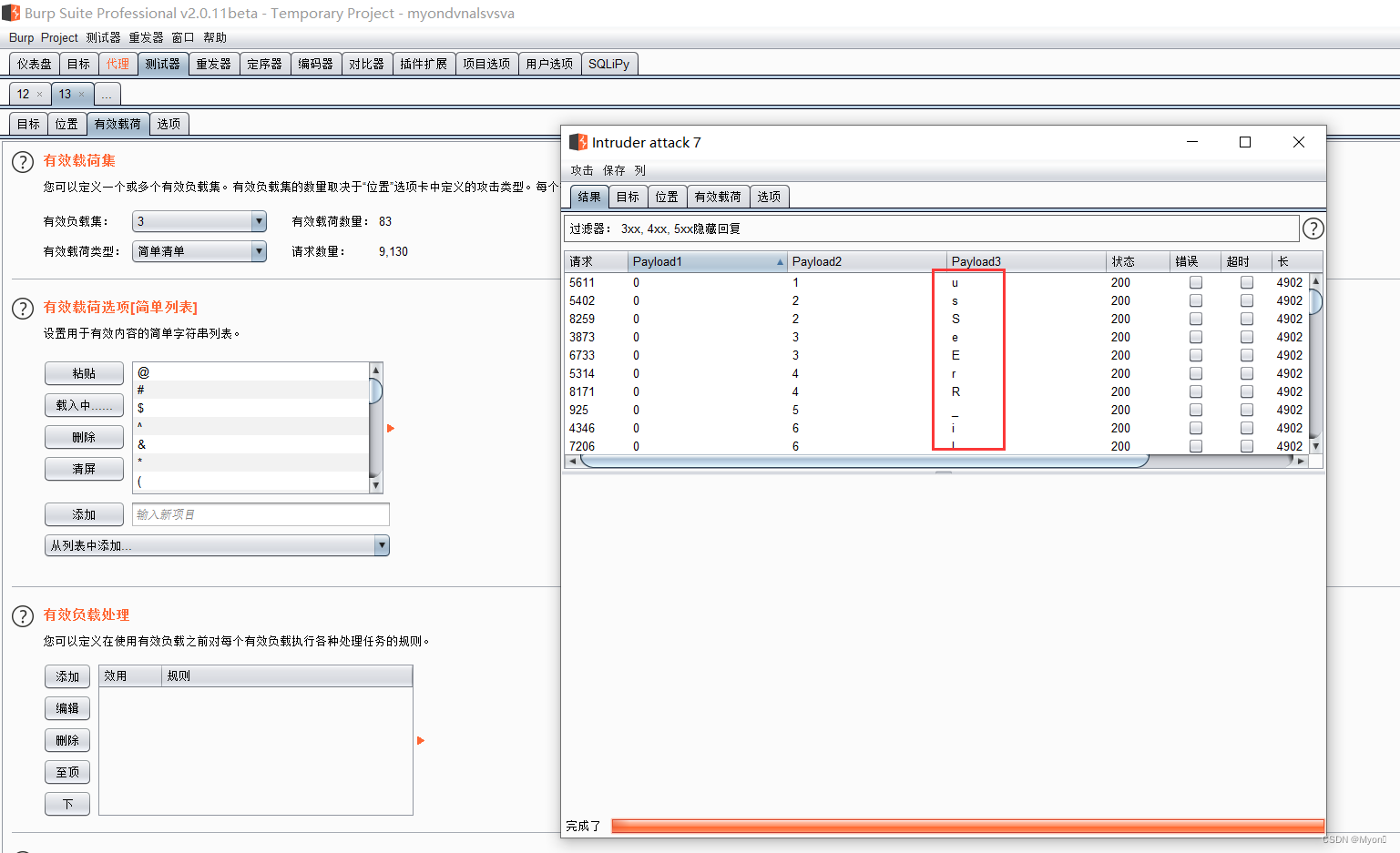Select the '@' item in the payload list

click(x=250, y=372)
